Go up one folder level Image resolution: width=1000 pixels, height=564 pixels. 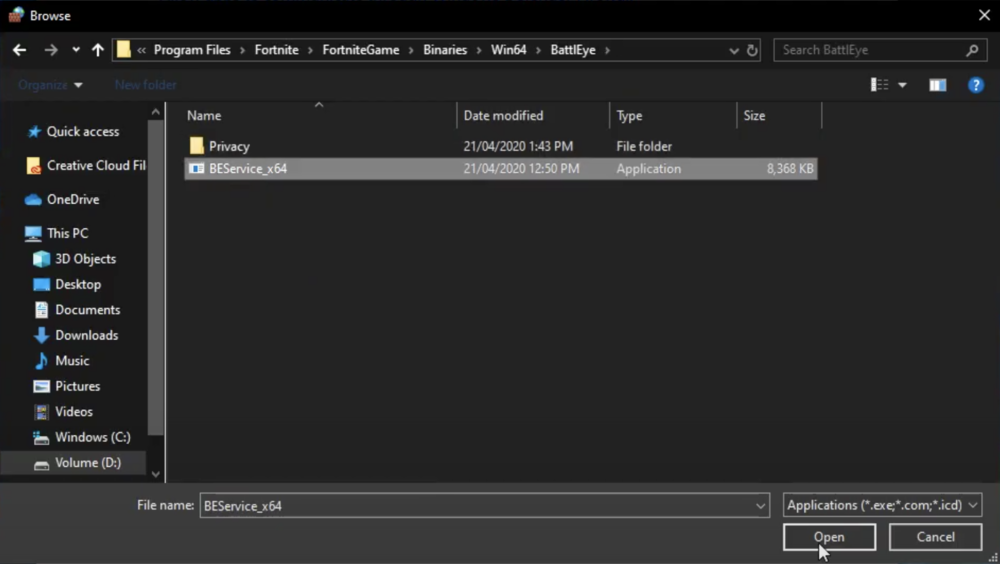click(x=97, y=50)
